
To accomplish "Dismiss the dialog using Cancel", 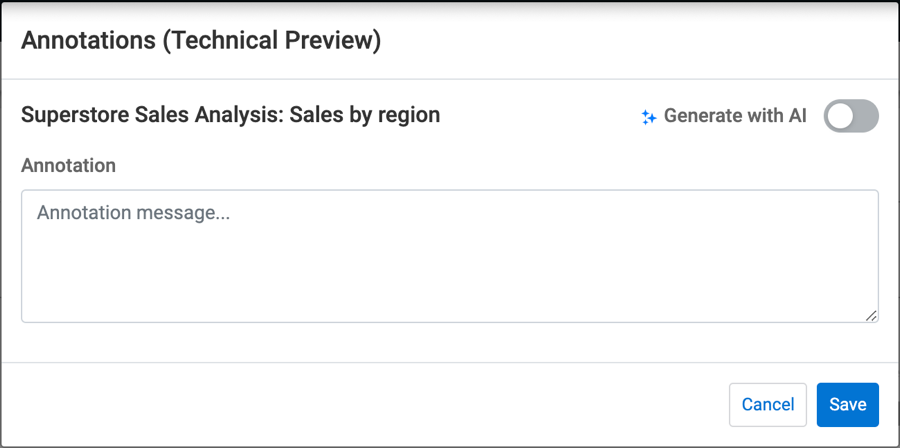I will click(x=768, y=404).
